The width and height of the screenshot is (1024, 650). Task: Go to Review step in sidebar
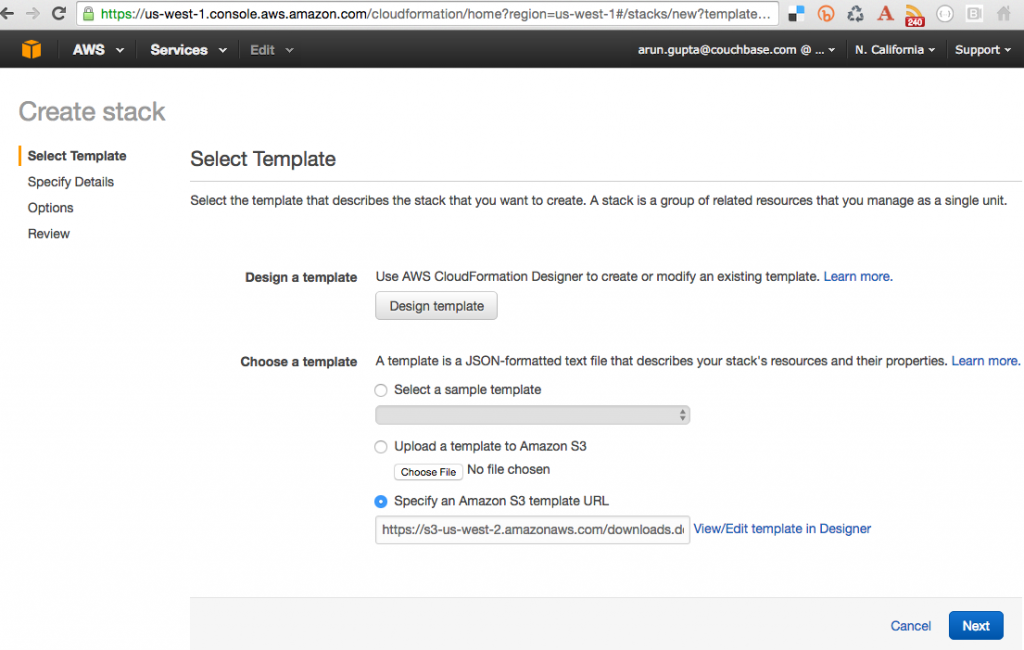pos(48,234)
